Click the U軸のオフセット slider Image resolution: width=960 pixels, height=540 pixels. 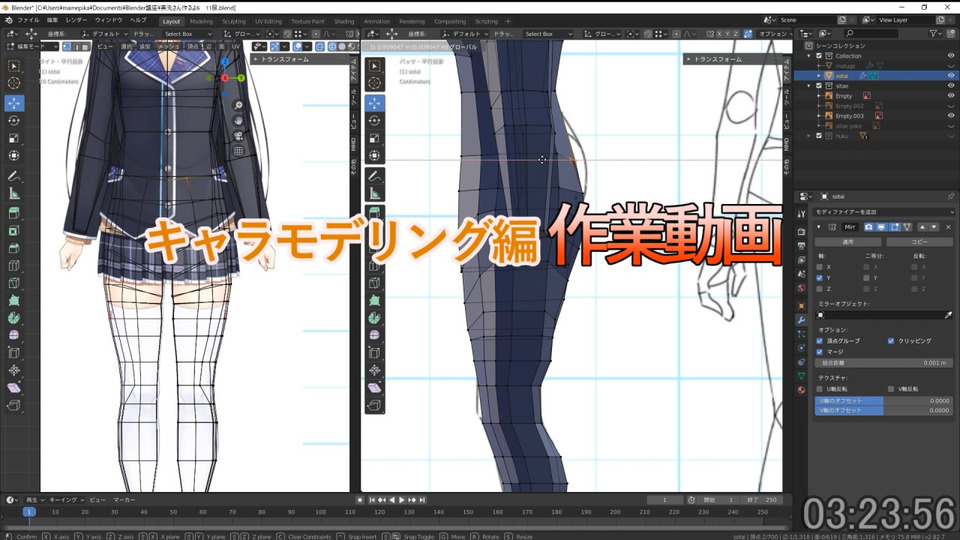884,400
